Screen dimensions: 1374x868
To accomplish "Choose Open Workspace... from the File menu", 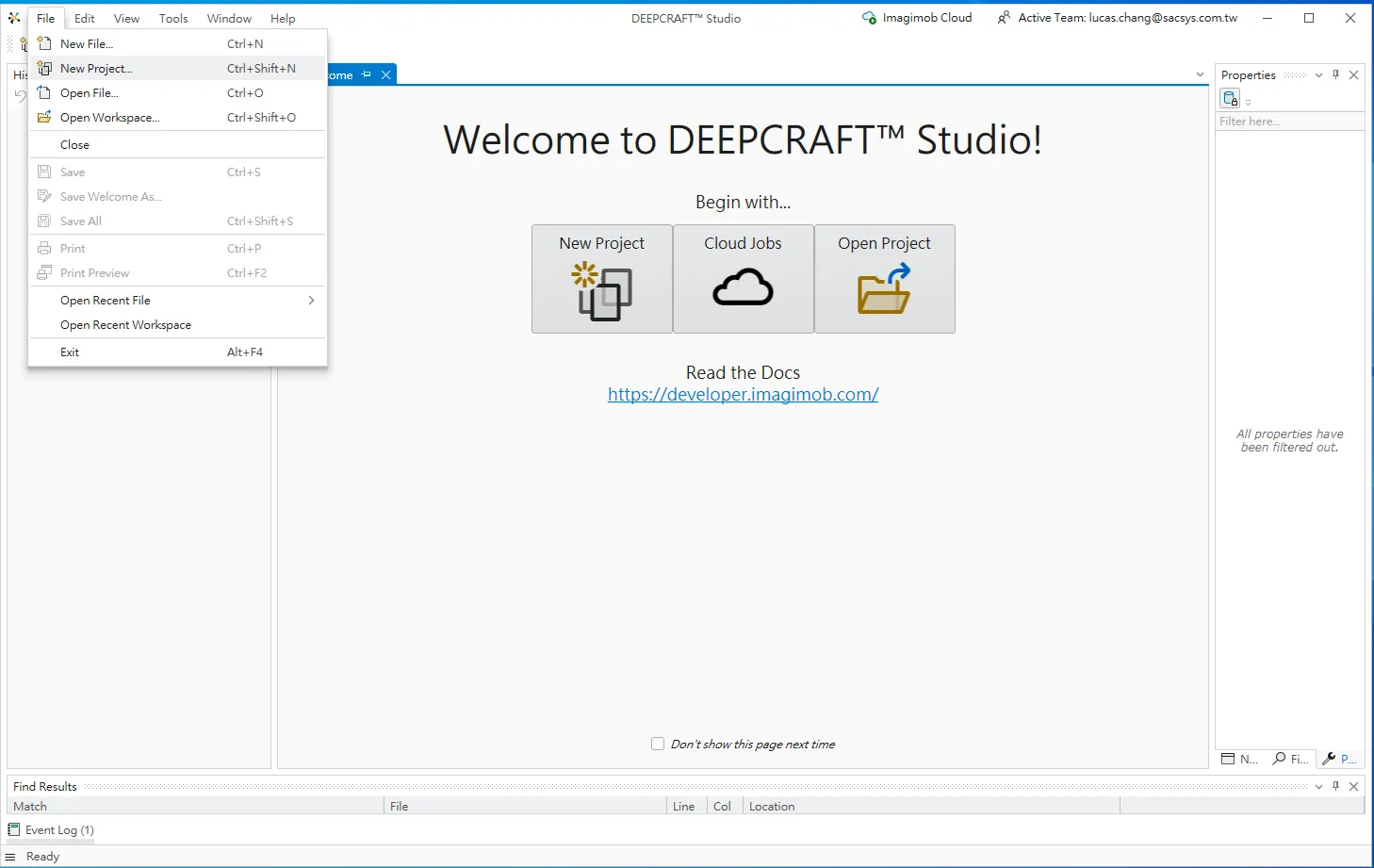I will [x=110, y=118].
